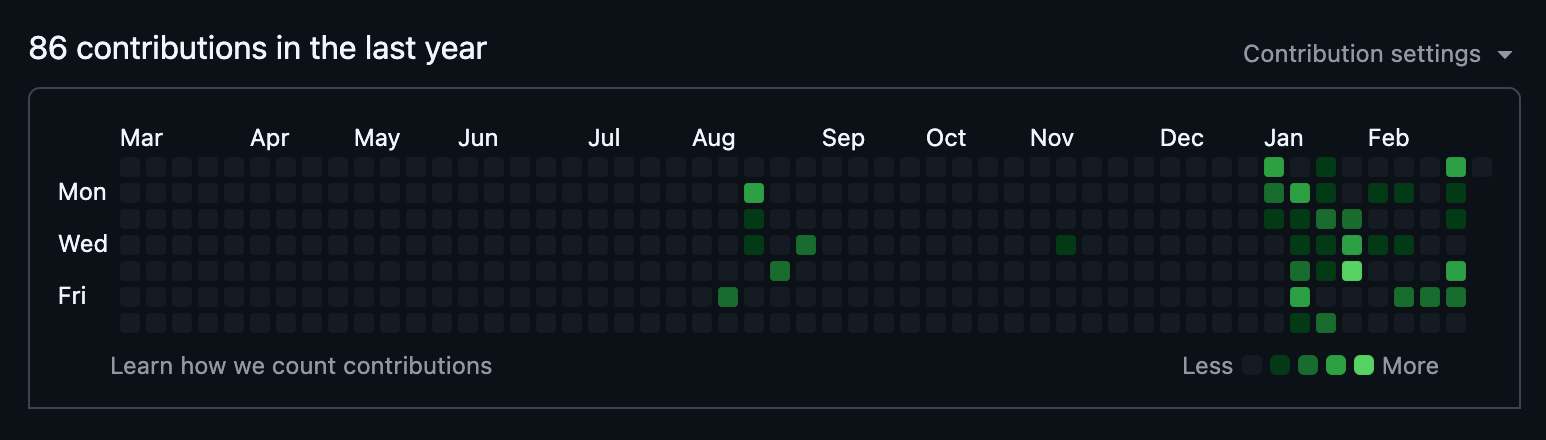Image resolution: width=1546 pixels, height=440 pixels.
Task: Click the Fri weekday label
Action: 72,296
